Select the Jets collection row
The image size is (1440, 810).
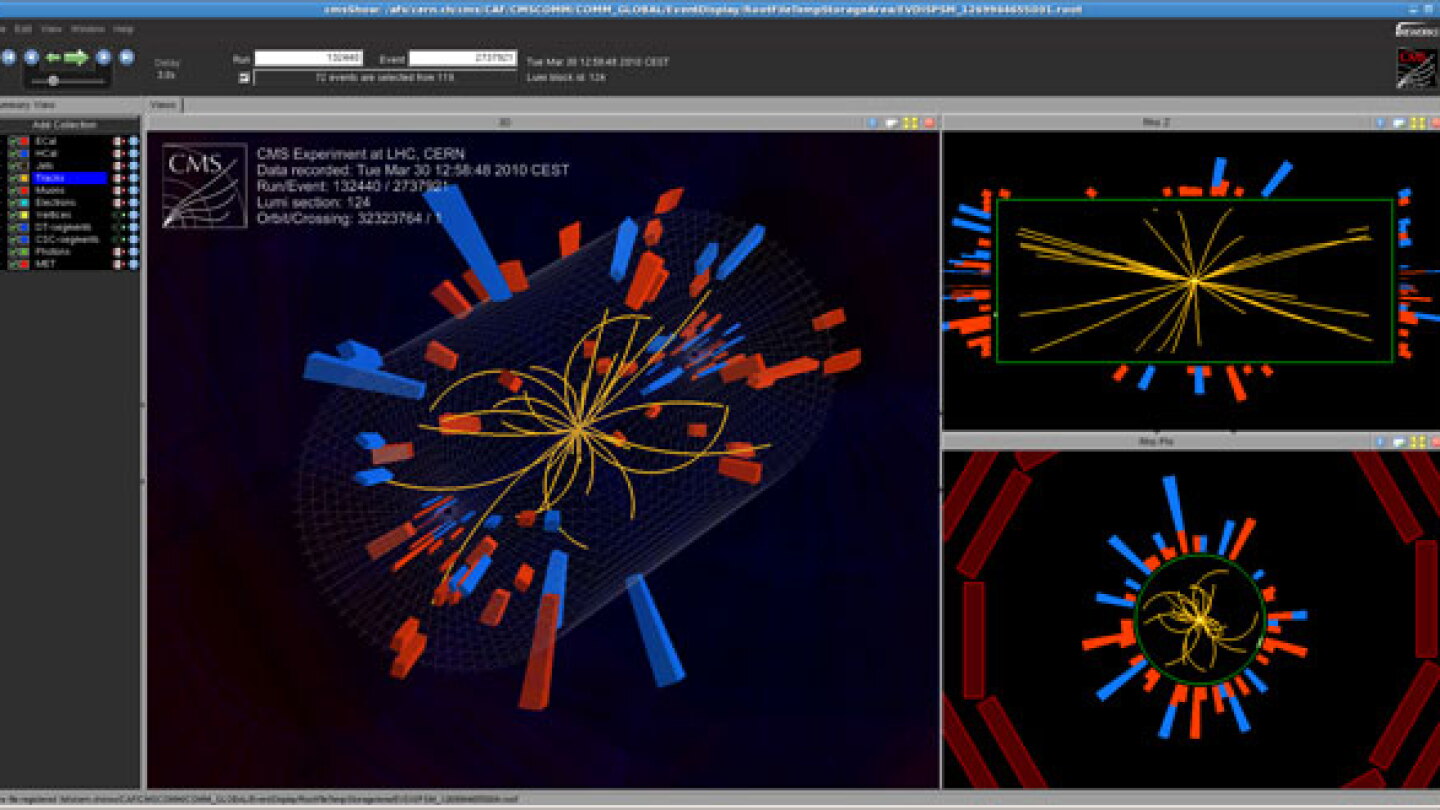point(70,166)
